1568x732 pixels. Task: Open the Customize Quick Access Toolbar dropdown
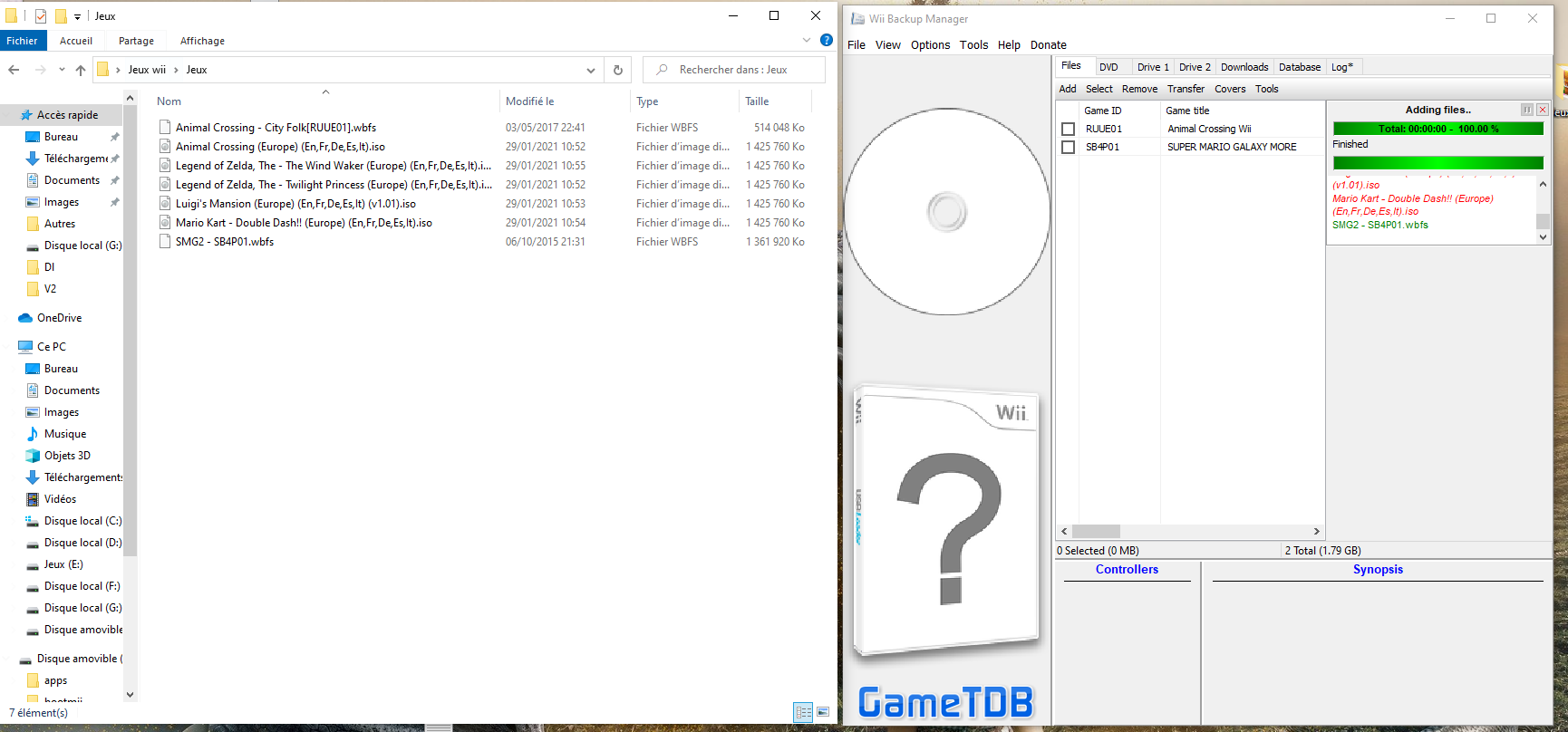(77, 16)
